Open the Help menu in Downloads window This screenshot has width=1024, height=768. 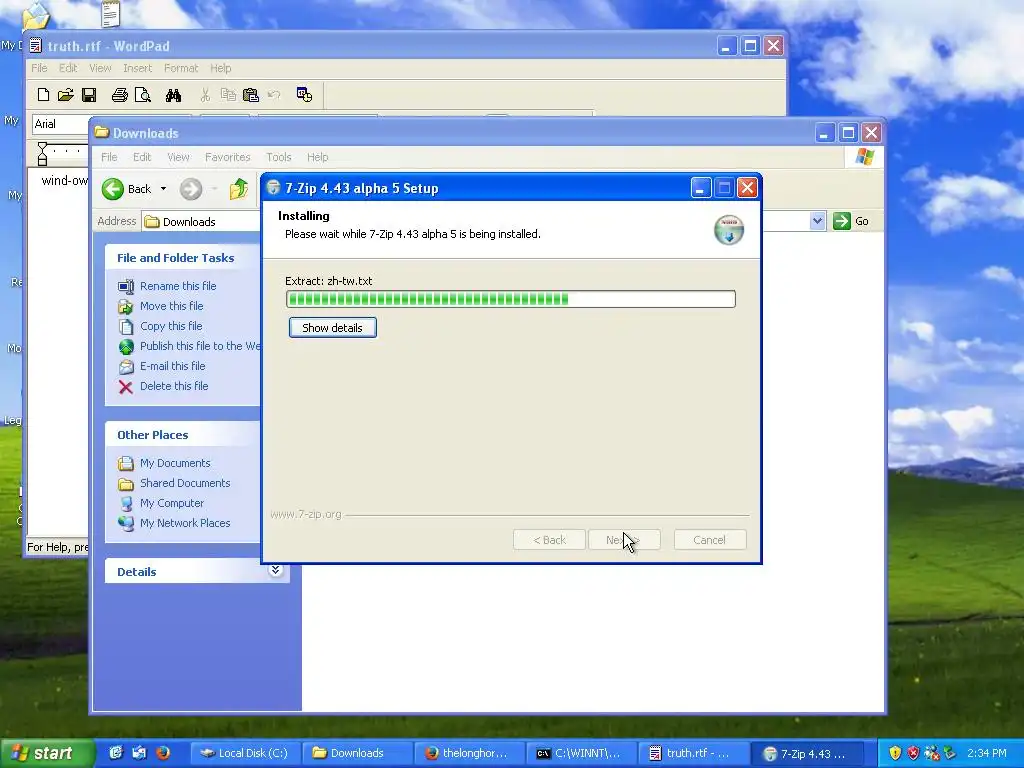tap(317, 157)
